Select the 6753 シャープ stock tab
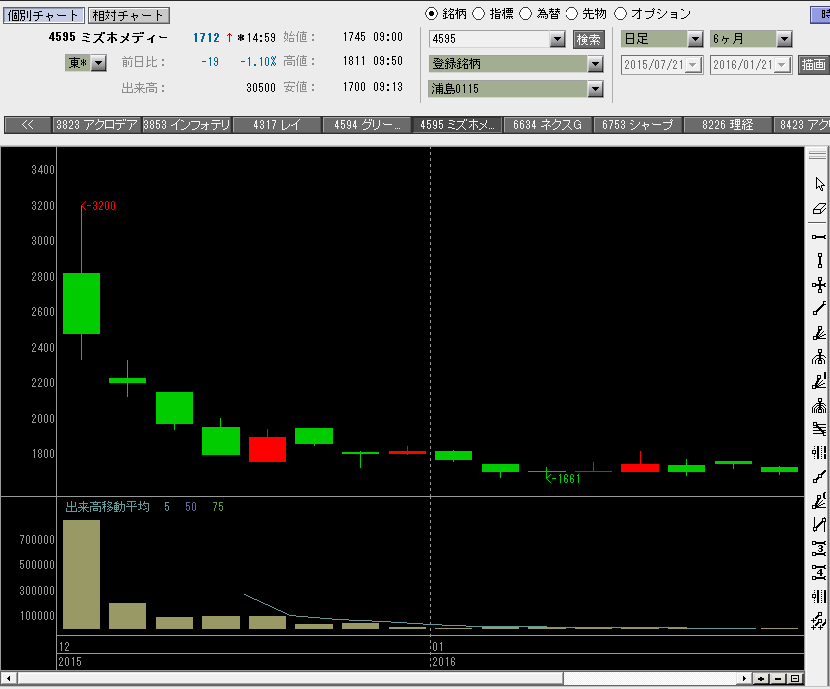Screen dimensions: 830x689 click(x=637, y=125)
